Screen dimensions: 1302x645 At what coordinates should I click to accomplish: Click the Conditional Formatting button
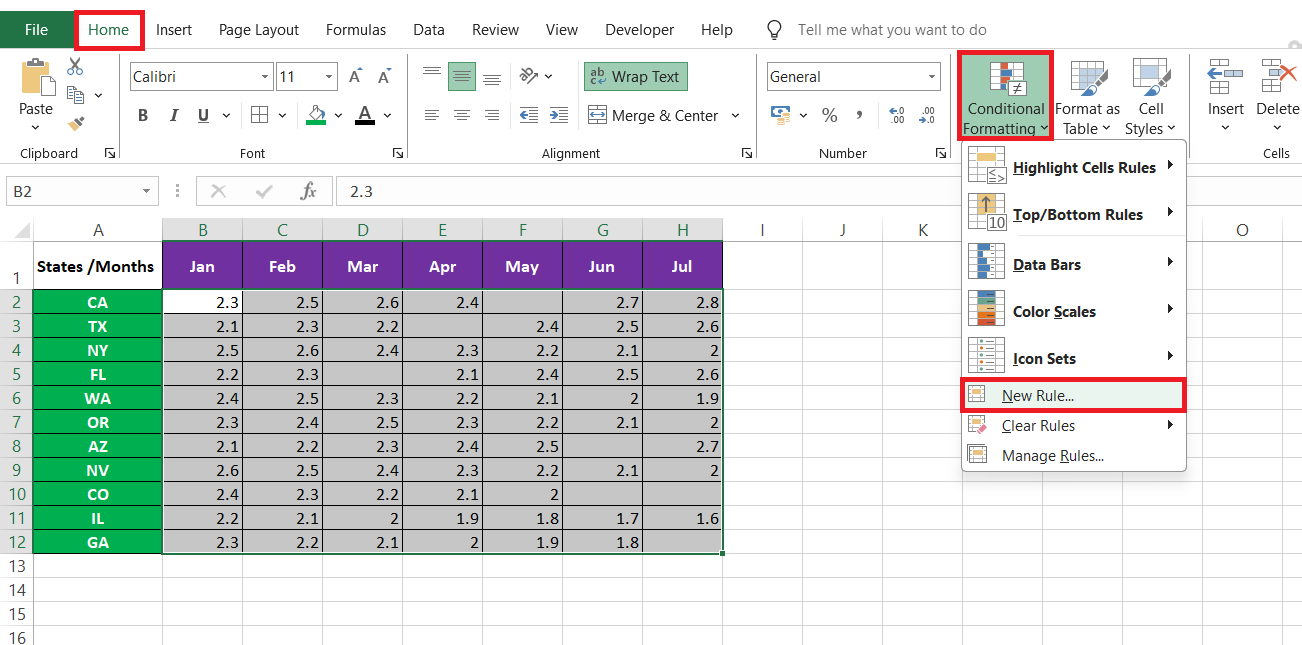(1005, 97)
